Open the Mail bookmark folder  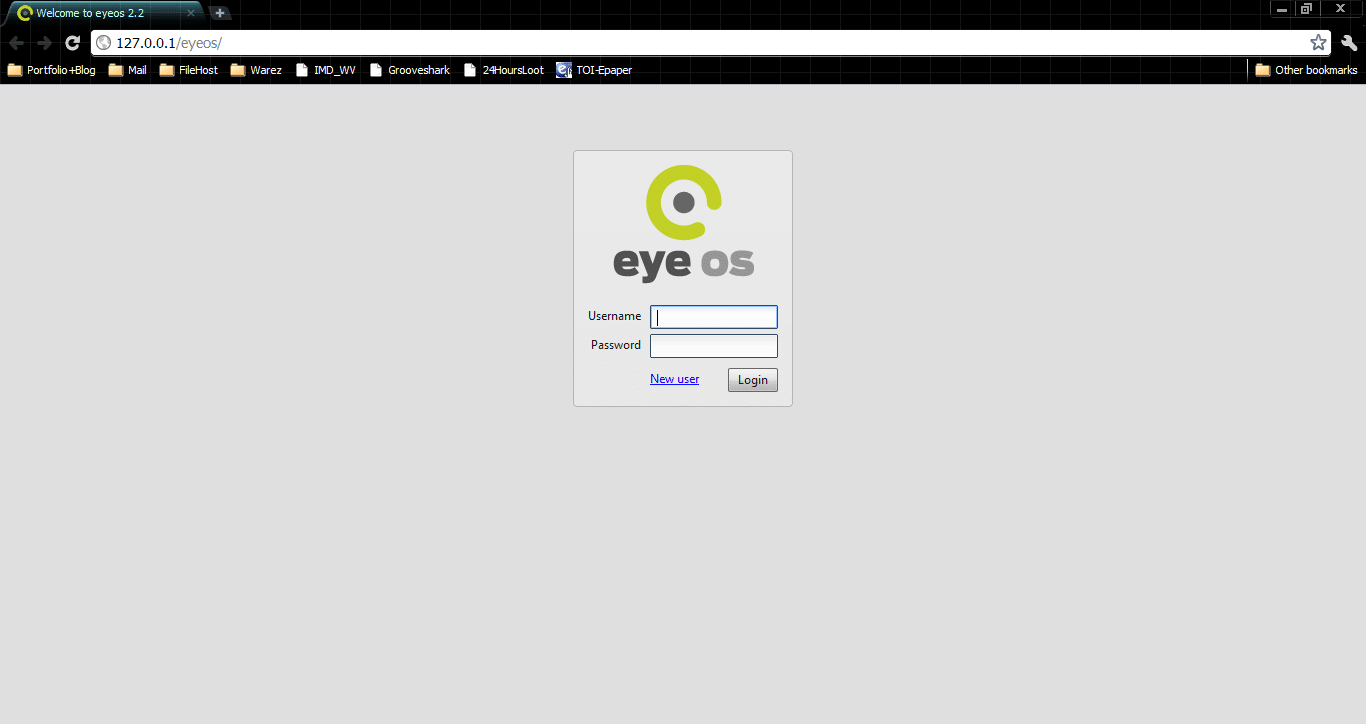(128, 70)
